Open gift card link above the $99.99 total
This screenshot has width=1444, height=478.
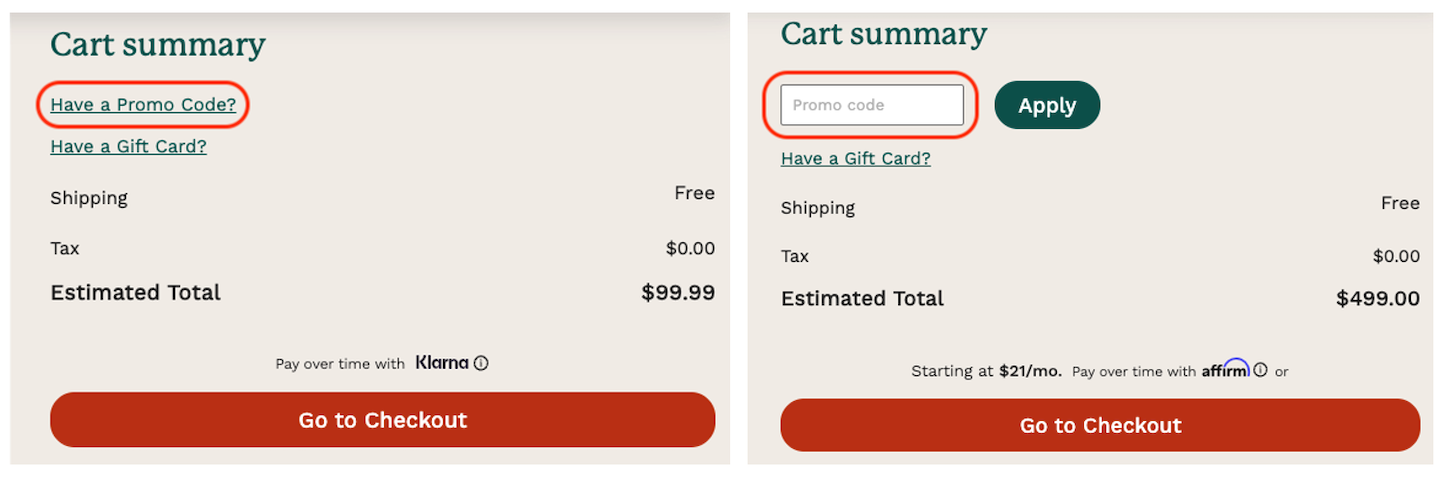128,147
